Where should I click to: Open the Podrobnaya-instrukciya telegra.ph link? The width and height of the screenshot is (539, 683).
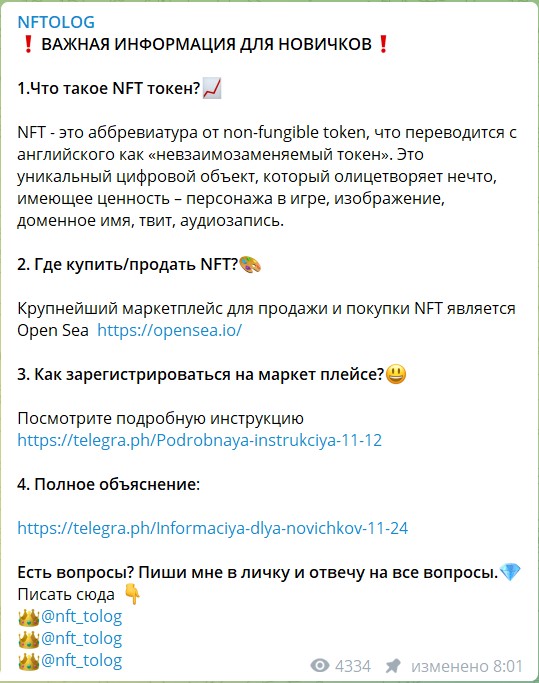click(x=200, y=440)
